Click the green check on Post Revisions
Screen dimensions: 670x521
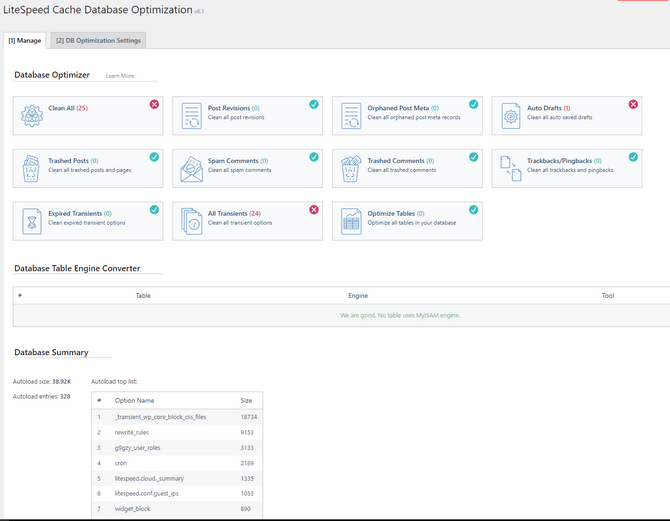coord(314,104)
